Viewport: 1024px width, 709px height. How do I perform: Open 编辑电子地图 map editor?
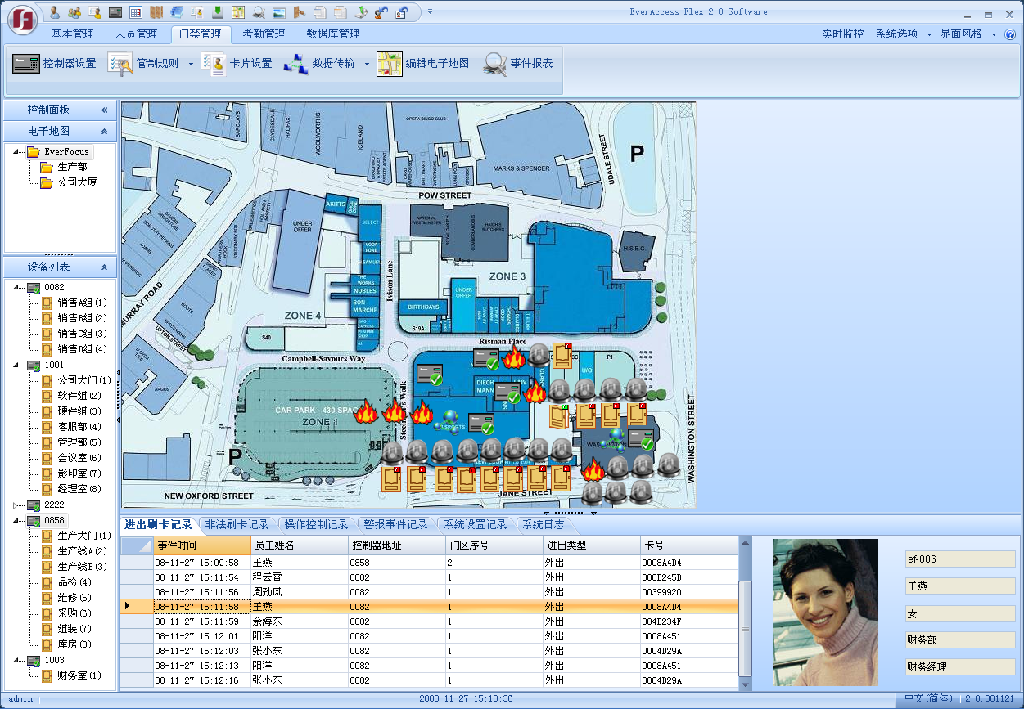pos(422,64)
